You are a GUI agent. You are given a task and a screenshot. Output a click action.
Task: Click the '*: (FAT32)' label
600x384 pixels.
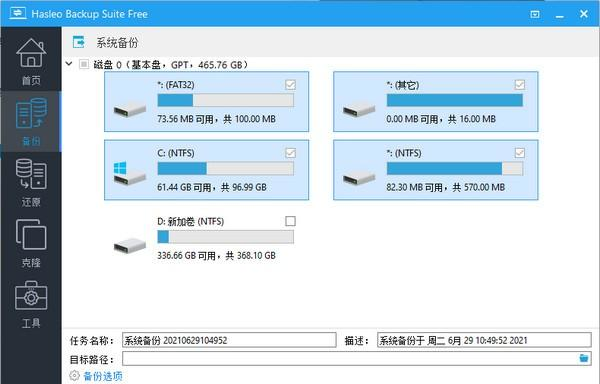click(x=176, y=85)
